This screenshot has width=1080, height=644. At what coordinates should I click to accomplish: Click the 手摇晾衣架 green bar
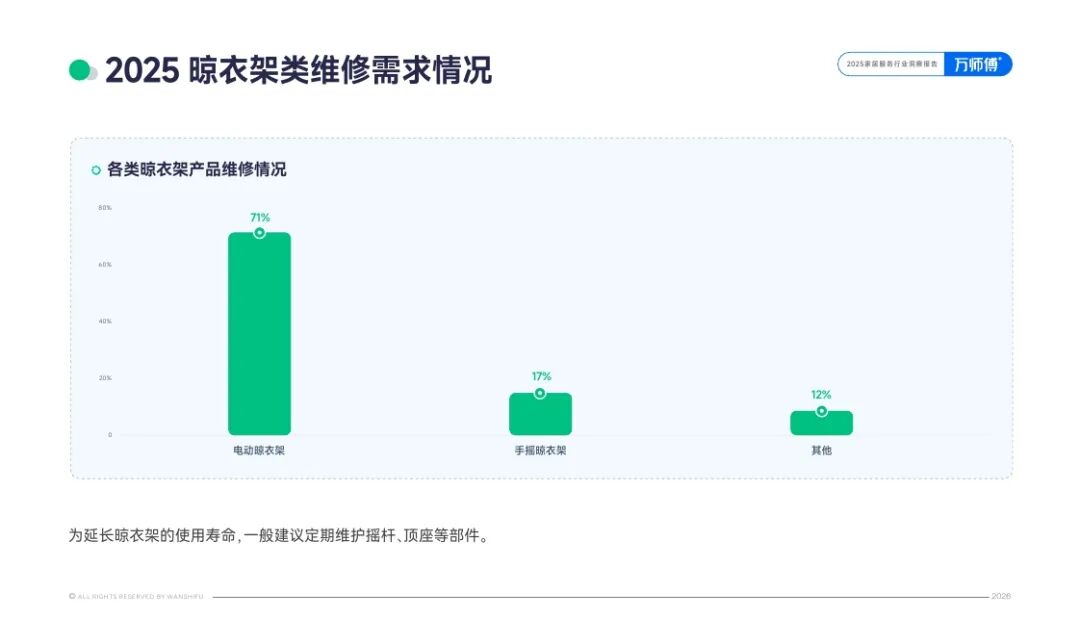(540, 417)
